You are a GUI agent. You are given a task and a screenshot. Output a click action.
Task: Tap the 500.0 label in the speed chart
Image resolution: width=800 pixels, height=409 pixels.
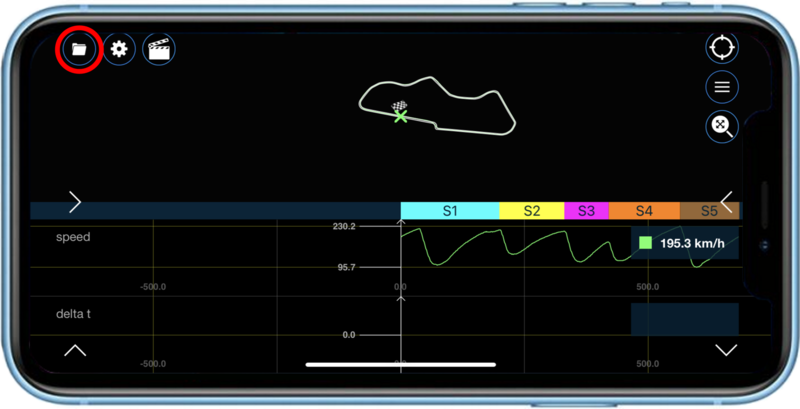pos(648,287)
